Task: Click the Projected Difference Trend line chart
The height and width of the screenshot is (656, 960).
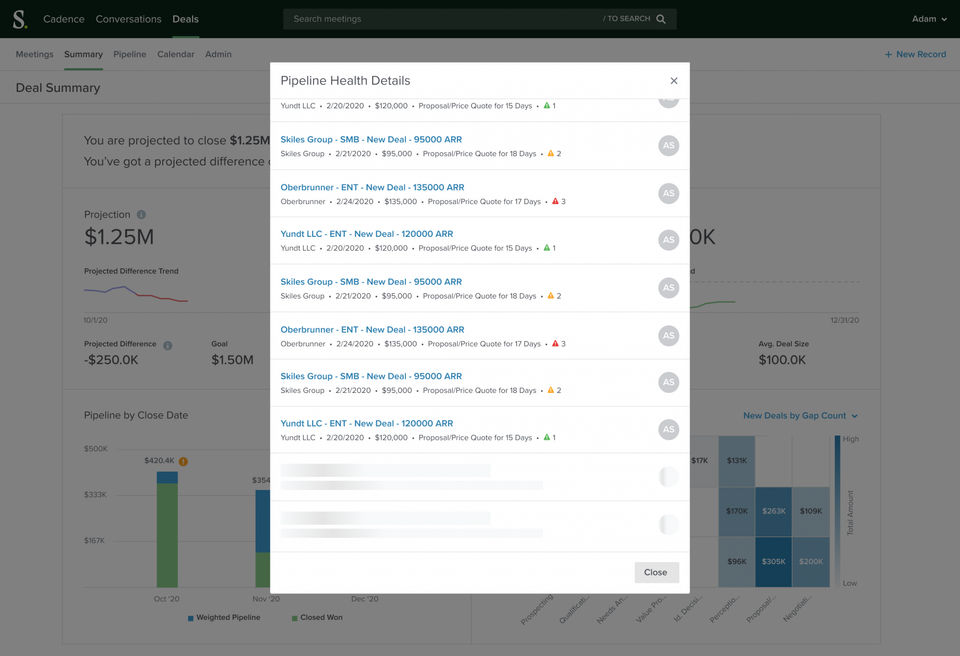Action: tap(136, 293)
